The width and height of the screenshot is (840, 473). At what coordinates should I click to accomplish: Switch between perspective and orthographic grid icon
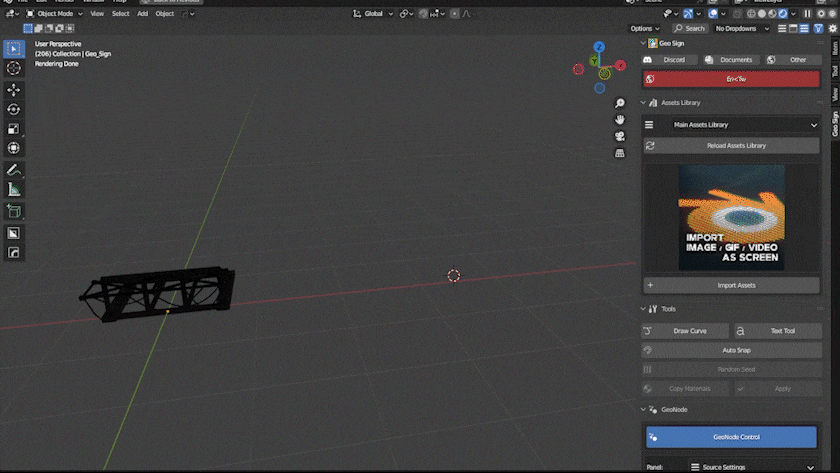click(x=620, y=153)
